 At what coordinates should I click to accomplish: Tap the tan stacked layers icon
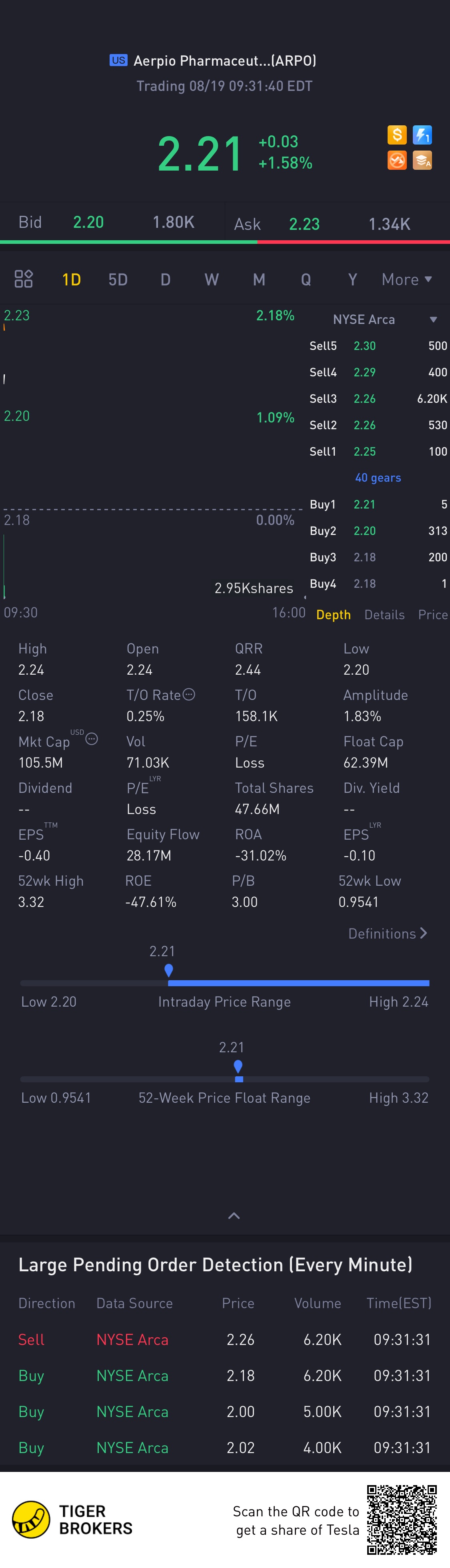click(422, 160)
